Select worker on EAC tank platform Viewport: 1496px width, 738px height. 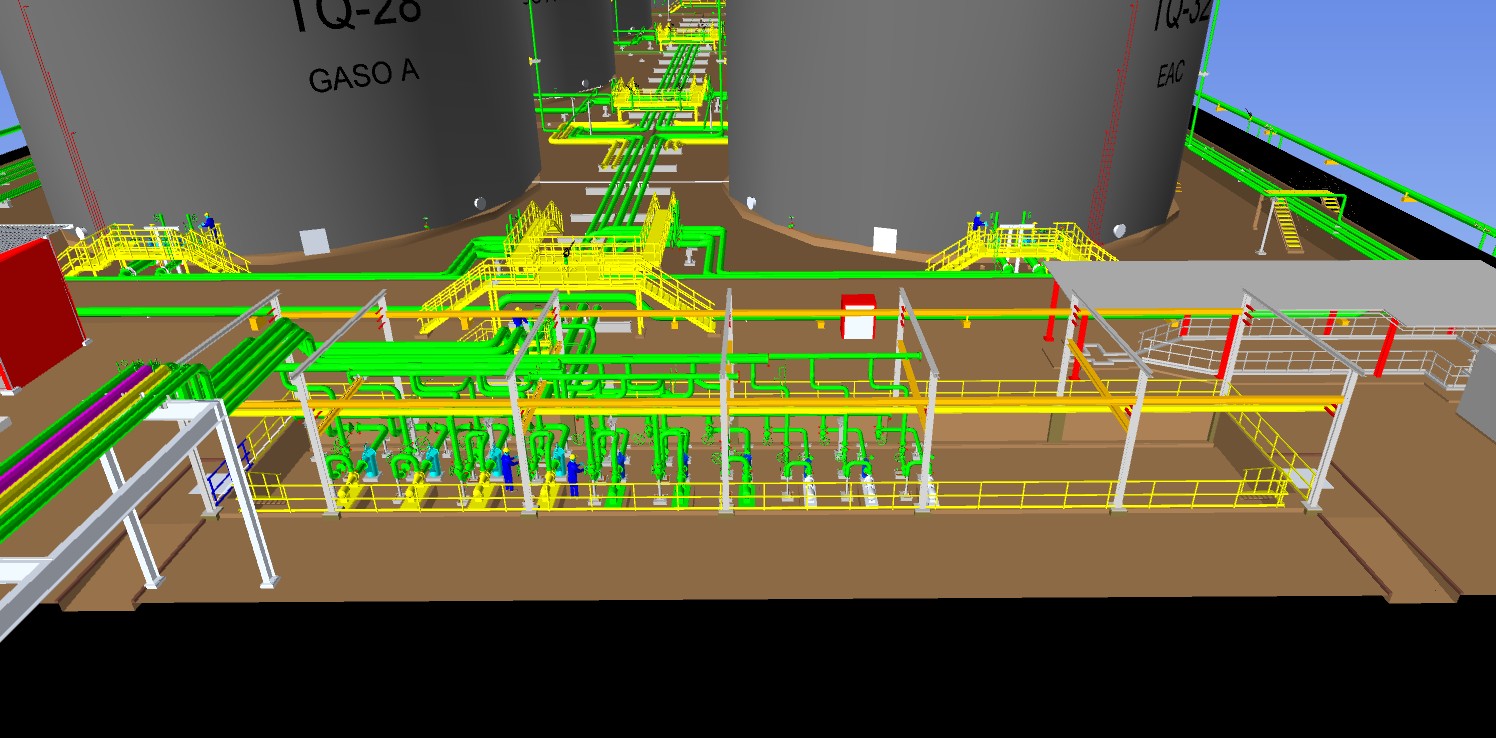[x=978, y=223]
